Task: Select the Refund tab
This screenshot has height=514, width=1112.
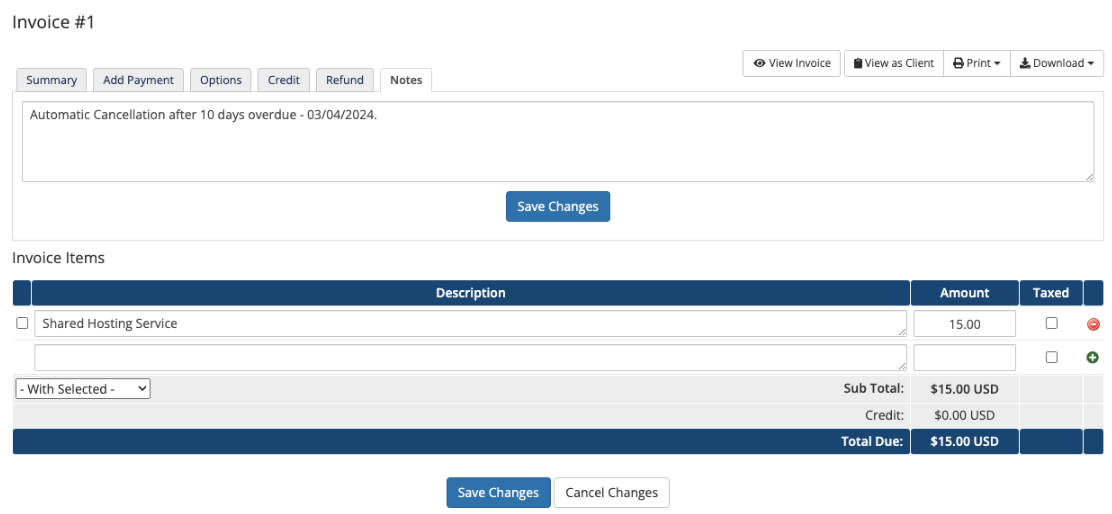Action: click(345, 80)
